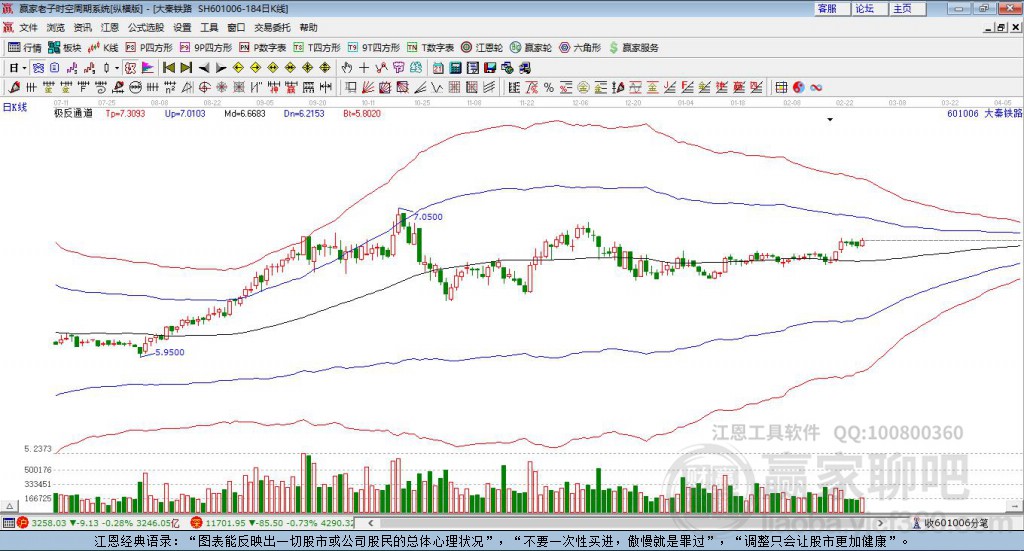This screenshot has height=551, width=1024.
Task: Open 江恩轮 Gann wheel
Action: (482, 48)
